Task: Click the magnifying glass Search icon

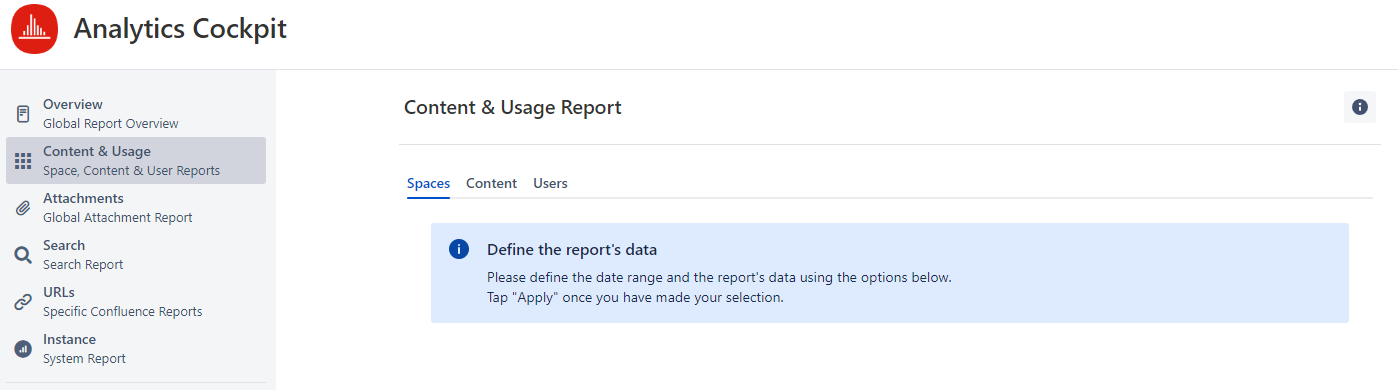Action: click(x=22, y=255)
